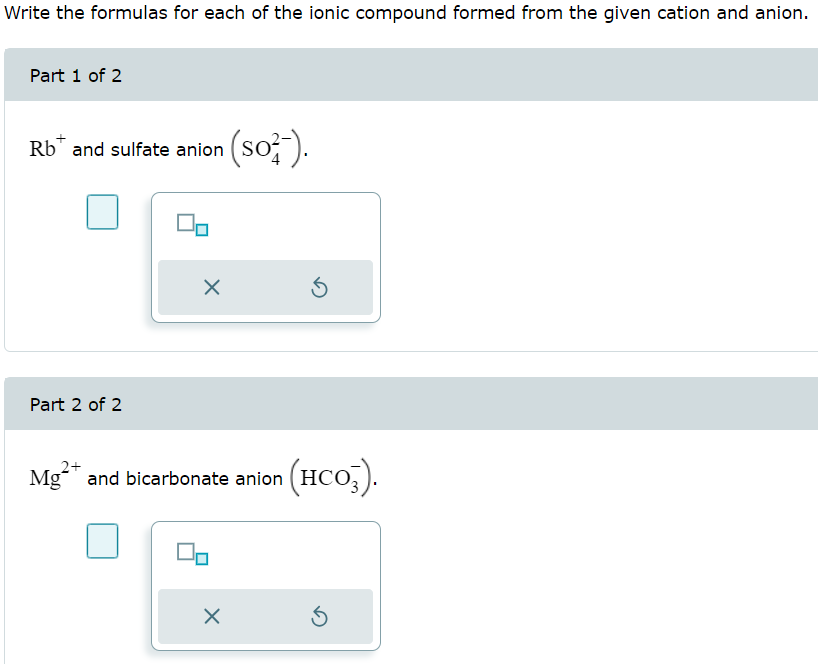Select the highlighted small subscript box icon
818x664 pixels.
tap(203, 231)
